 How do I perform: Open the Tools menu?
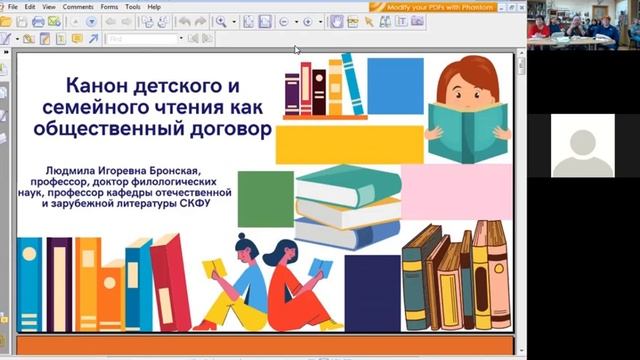[133, 7]
